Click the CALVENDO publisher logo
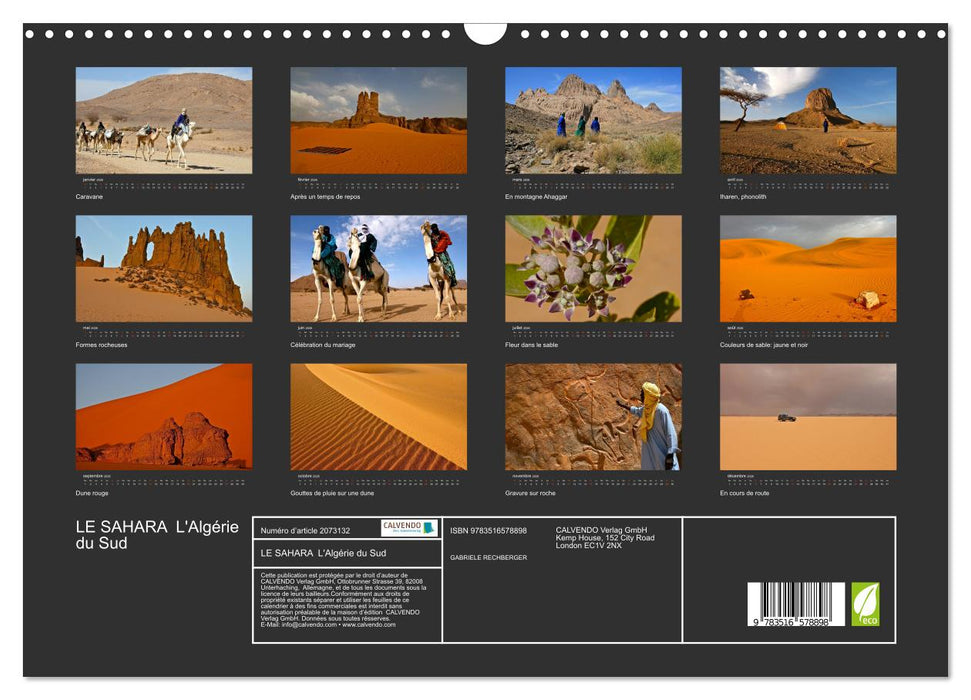 pyautogui.click(x=411, y=528)
